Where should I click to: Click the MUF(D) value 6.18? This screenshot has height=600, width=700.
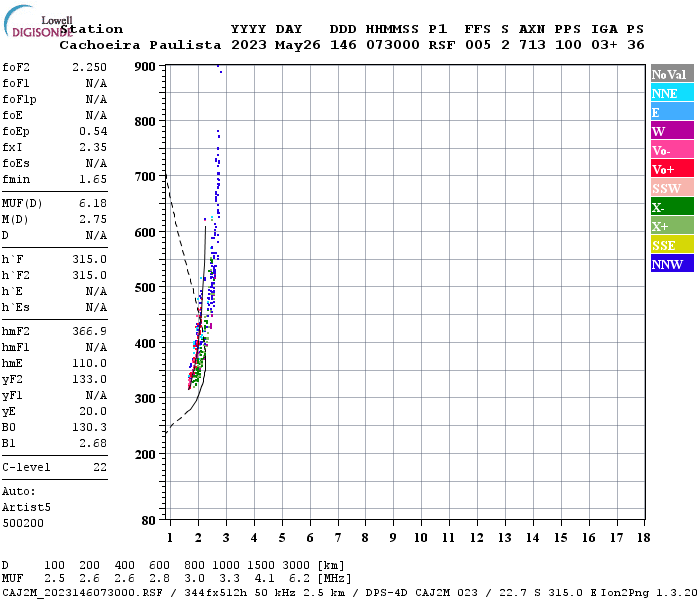pos(93,203)
